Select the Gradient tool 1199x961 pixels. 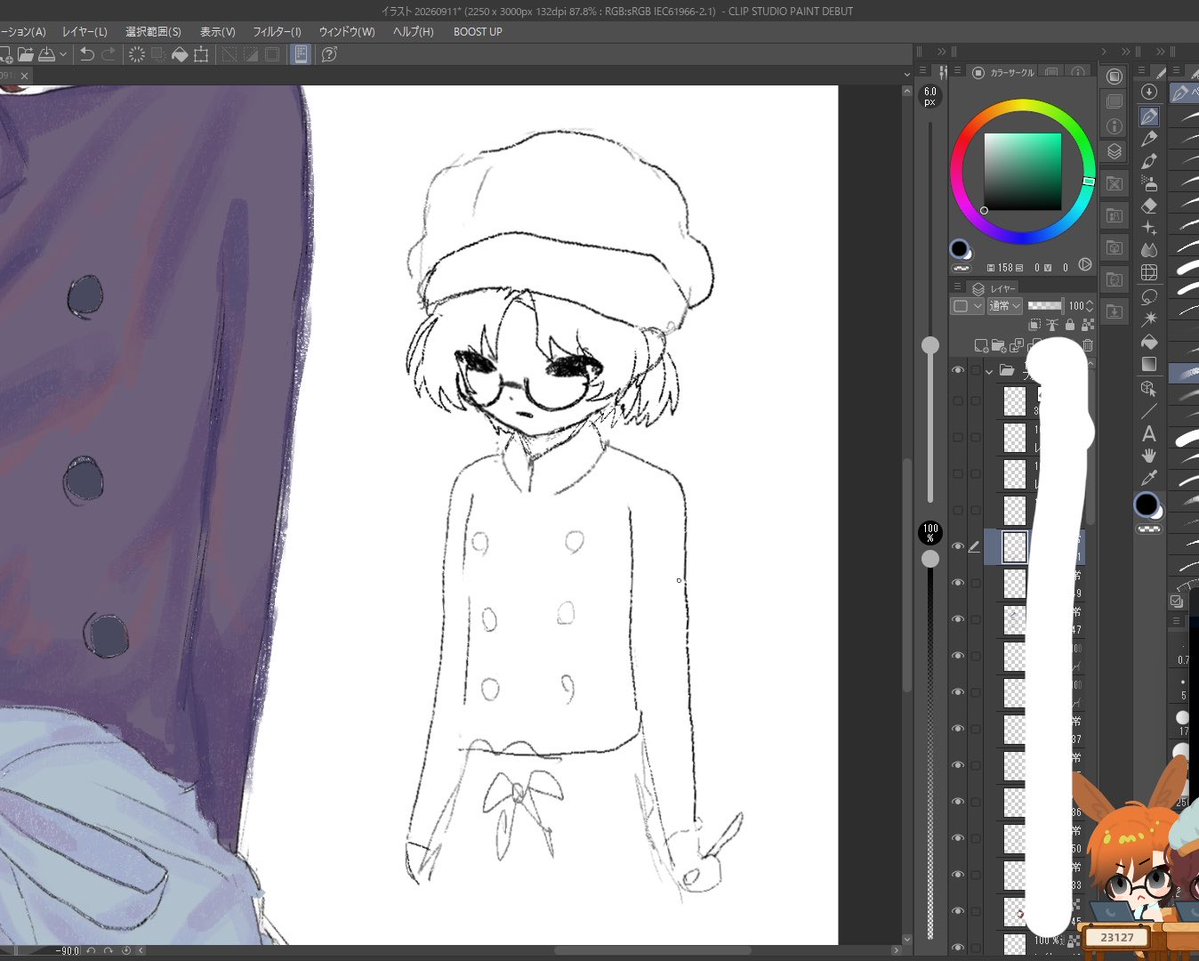pyautogui.click(x=1149, y=364)
